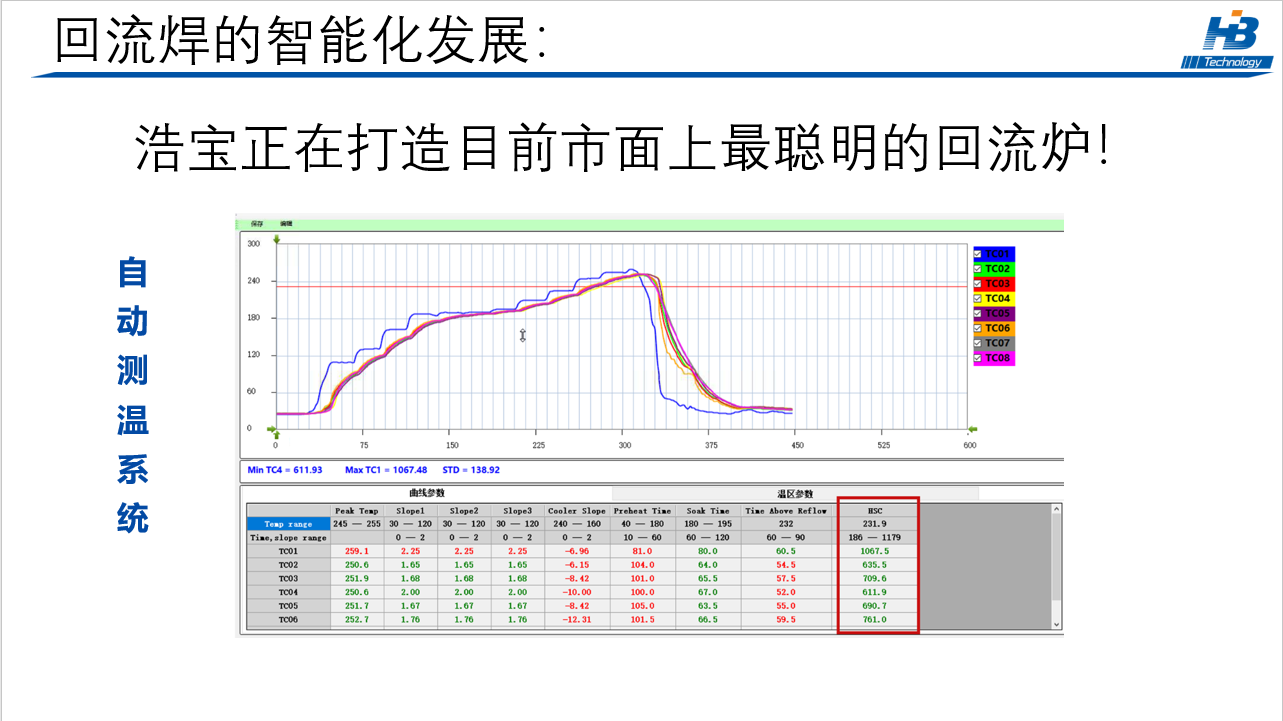
Task: Select the TC05 row header in the table
Action: (x=288, y=605)
